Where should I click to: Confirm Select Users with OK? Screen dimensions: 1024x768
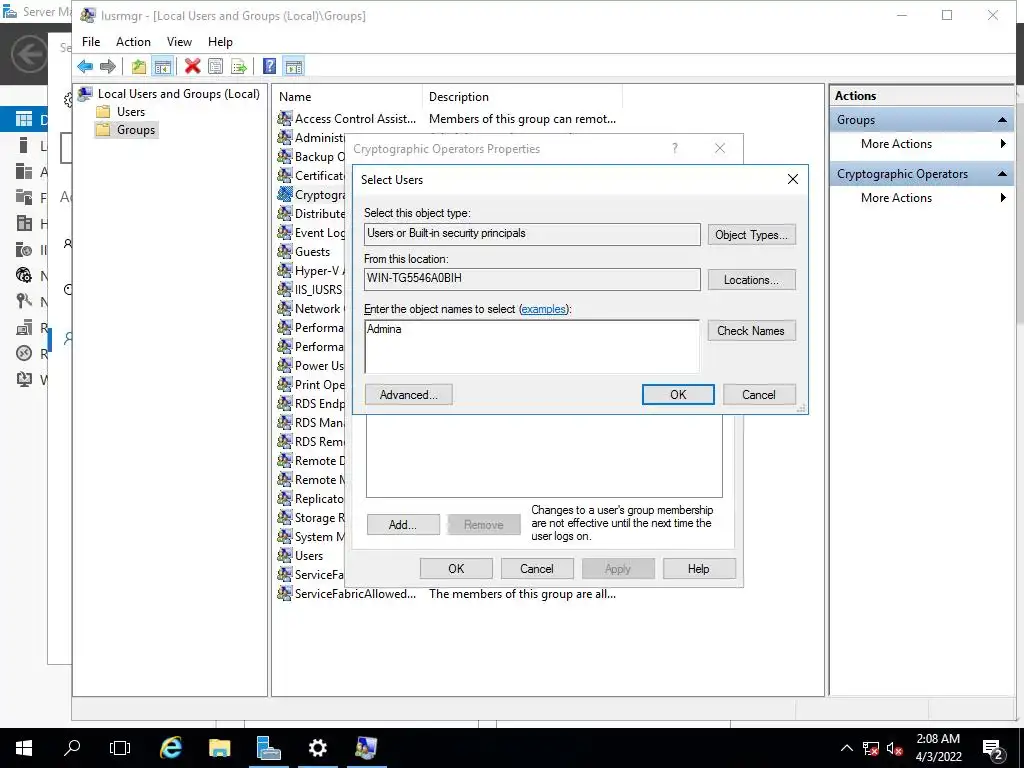678,394
